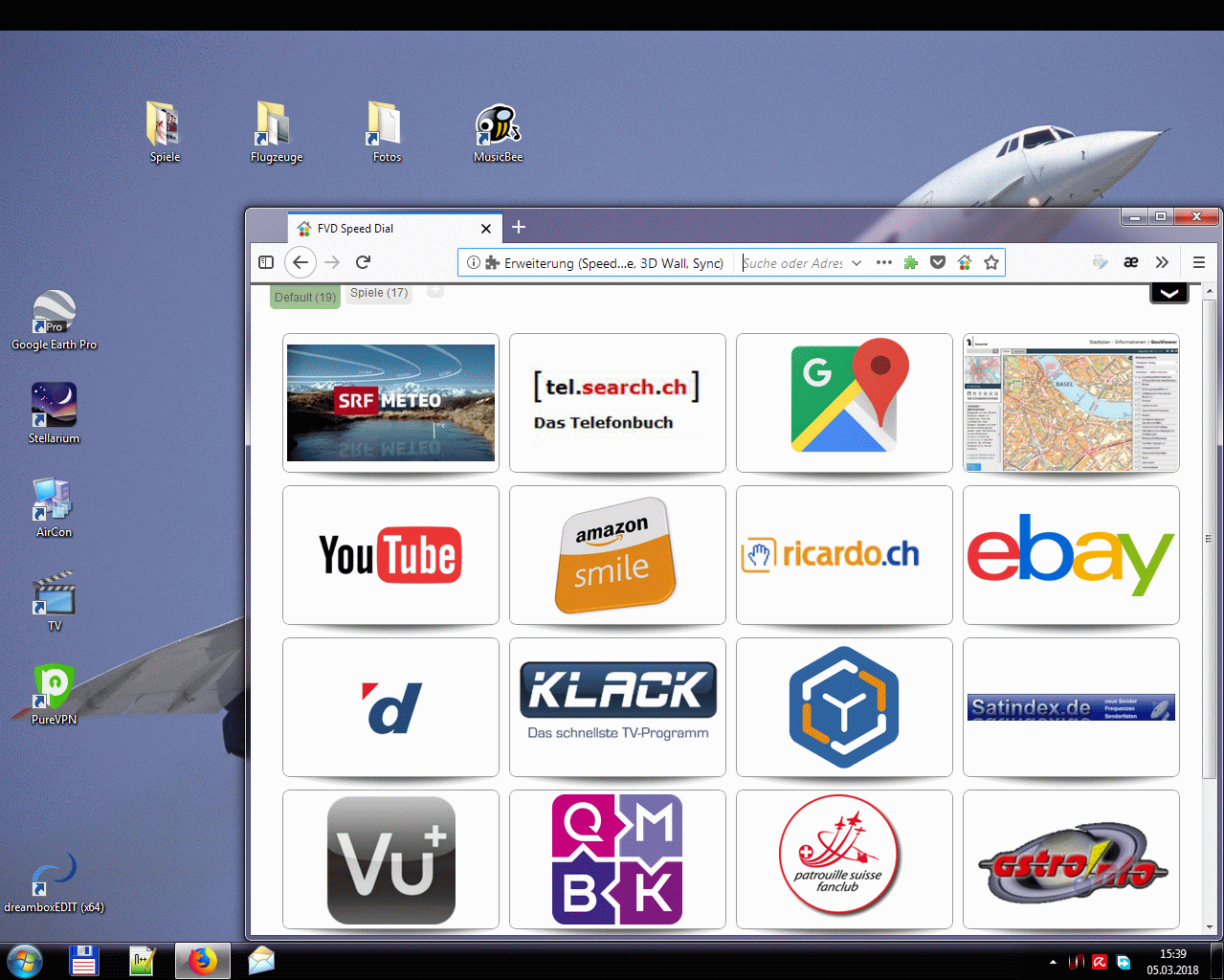This screenshot has height=980, width=1224.
Task: Click the colorful Speed Dial house icon
Action: (965, 262)
